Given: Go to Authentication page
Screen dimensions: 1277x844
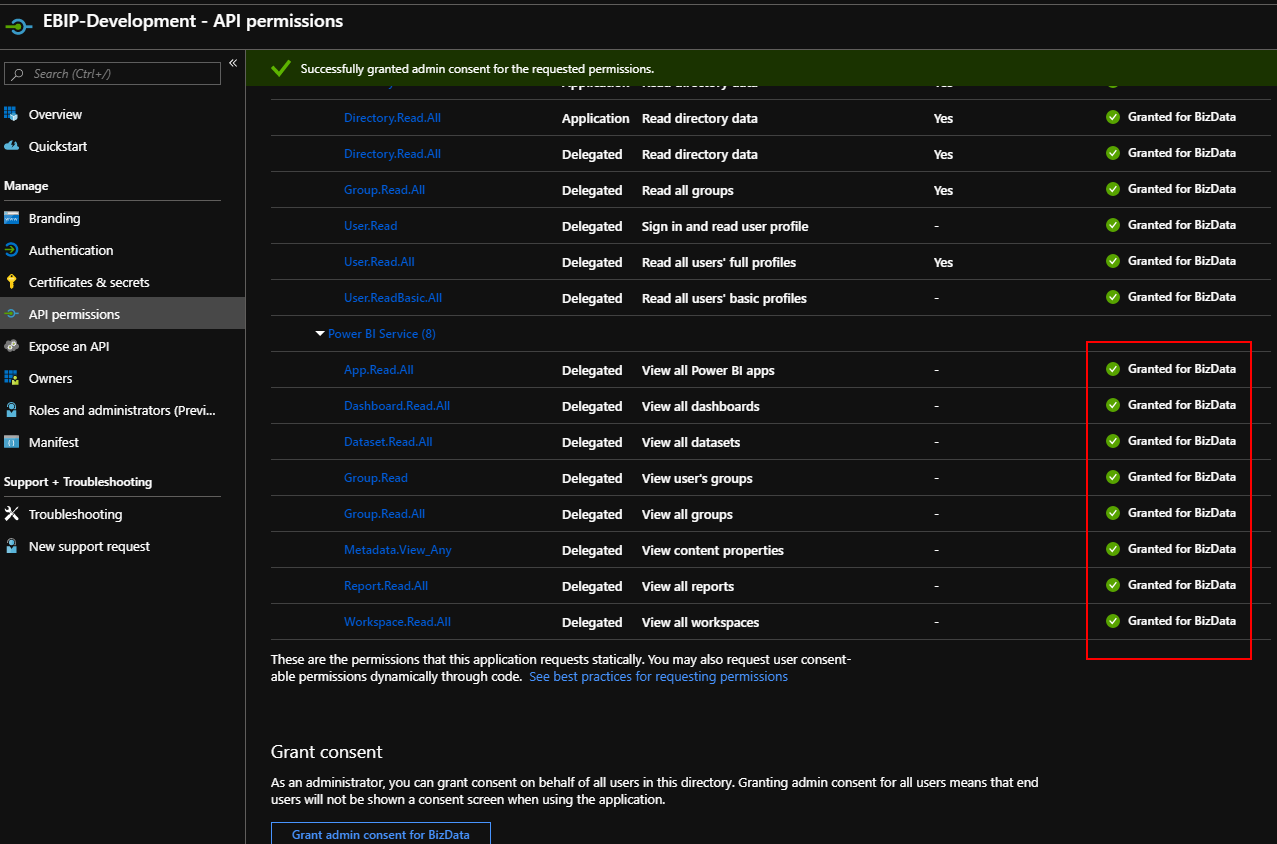Looking at the screenshot, I should (x=71, y=250).
